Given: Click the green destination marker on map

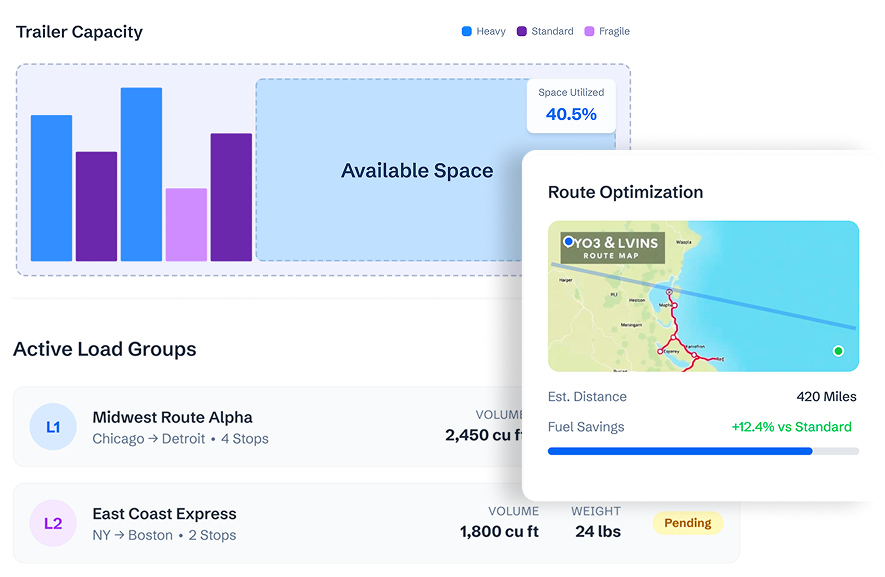Looking at the screenshot, I should (838, 351).
